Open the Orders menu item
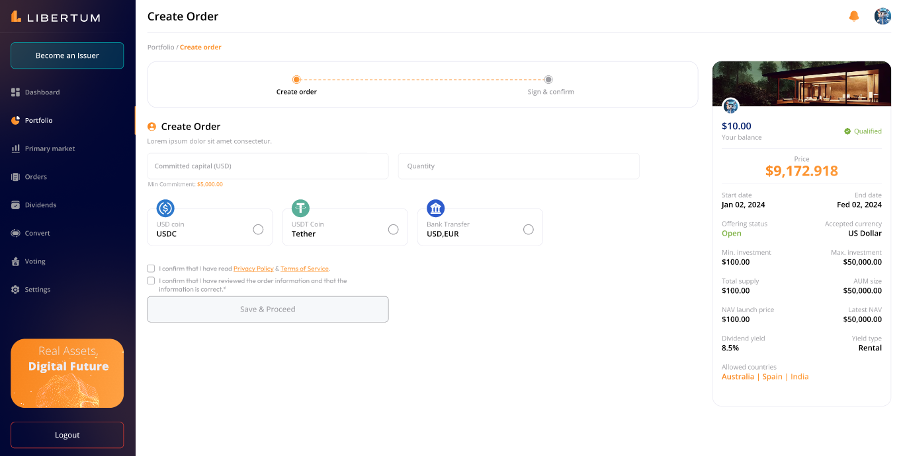The width and height of the screenshot is (904, 456). (x=36, y=177)
